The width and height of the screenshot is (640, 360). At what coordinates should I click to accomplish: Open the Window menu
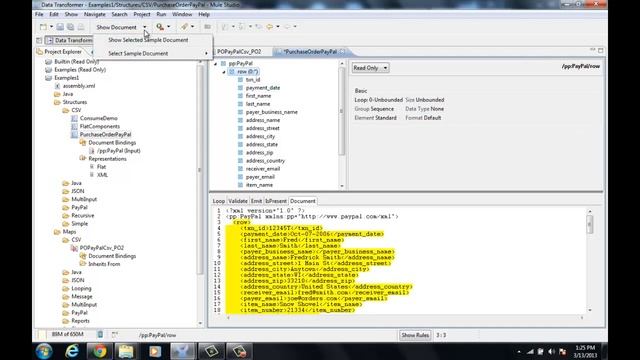pyautogui.click(x=182, y=14)
